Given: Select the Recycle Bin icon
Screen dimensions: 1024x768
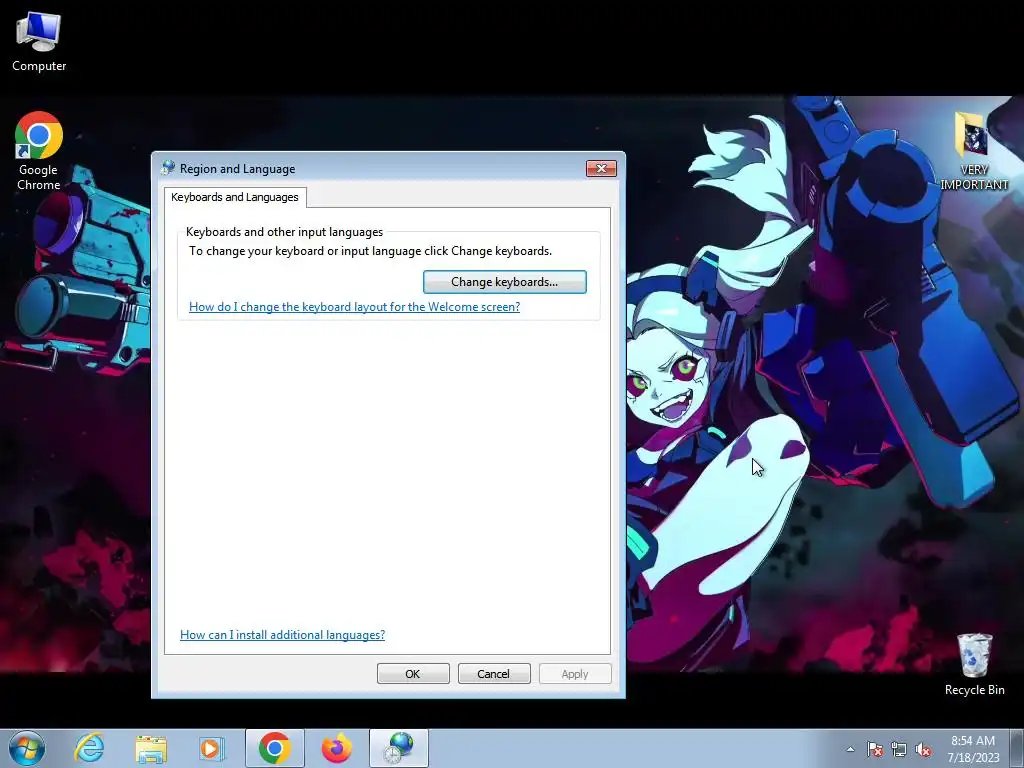Looking at the screenshot, I should pos(974,665).
